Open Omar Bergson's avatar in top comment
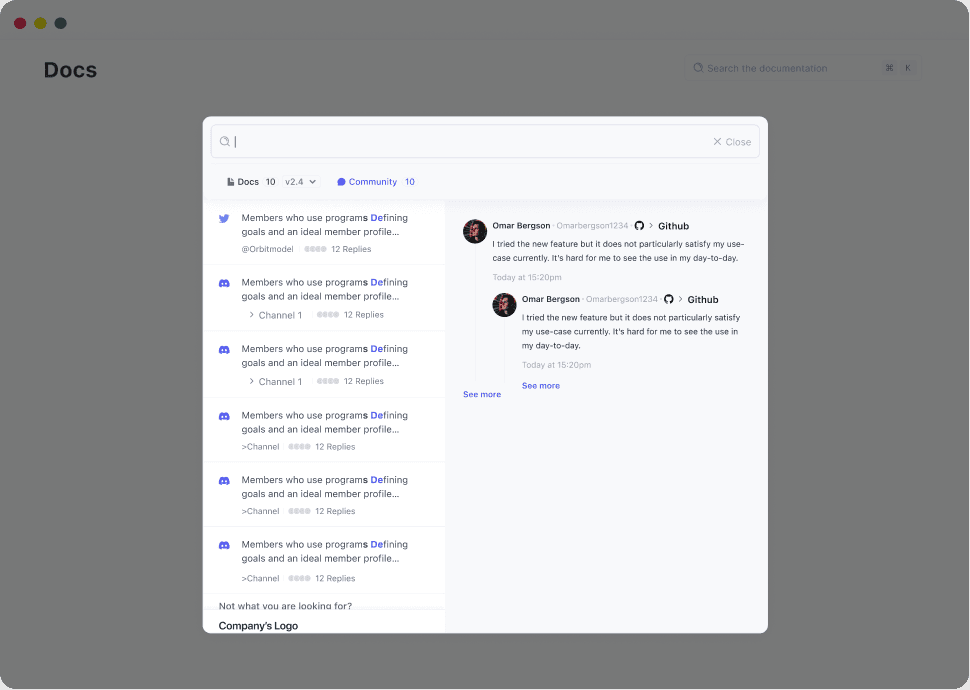 tap(475, 231)
